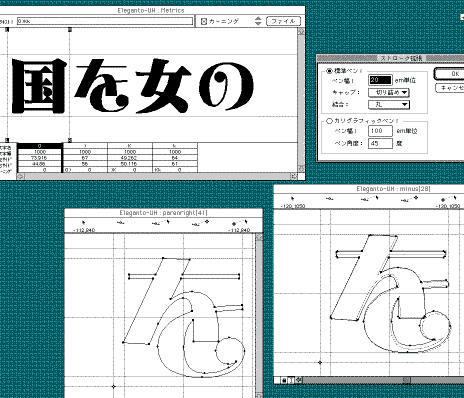This screenshot has width=464, height=398.
Task: Click the bottom right kerning handle of 国 glyph
Action: pyautogui.click(x=70, y=140)
